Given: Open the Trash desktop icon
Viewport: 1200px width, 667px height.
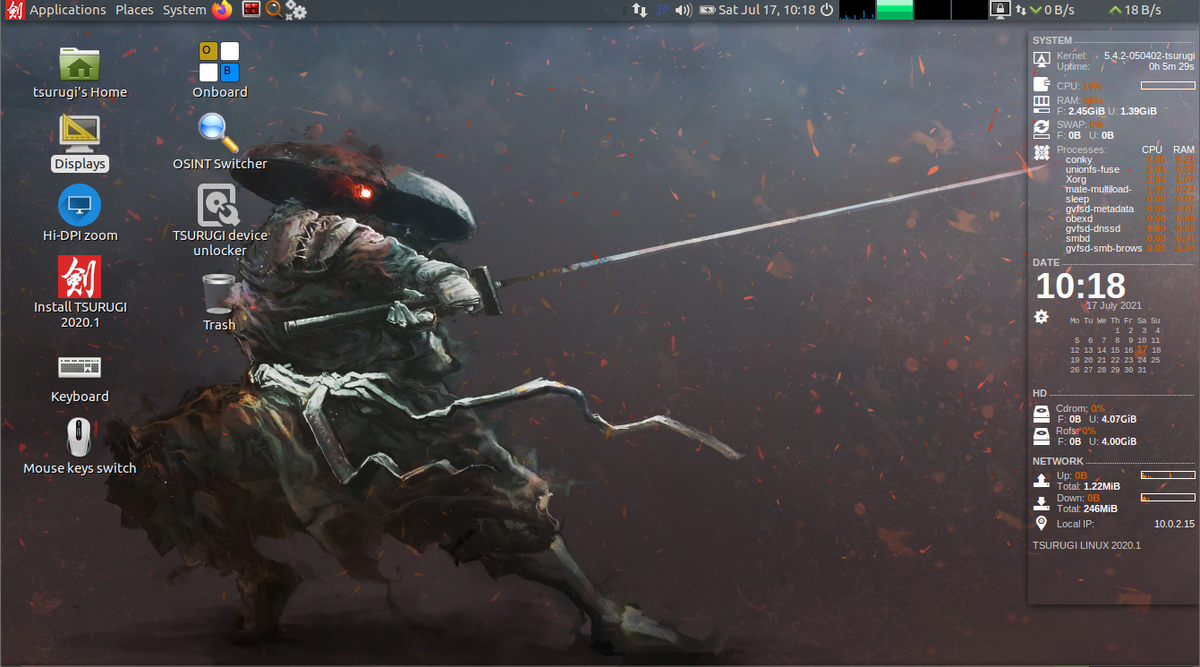Looking at the screenshot, I should (219, 303).
